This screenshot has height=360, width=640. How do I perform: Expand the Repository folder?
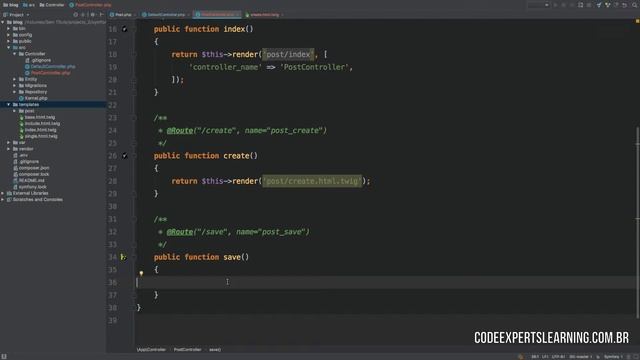coord(15,92)
